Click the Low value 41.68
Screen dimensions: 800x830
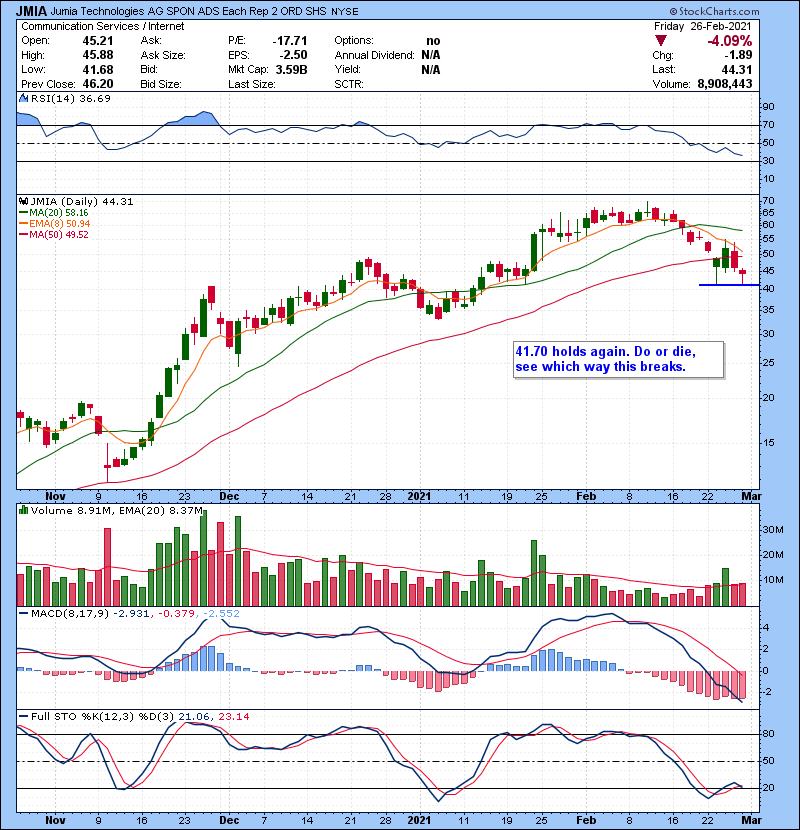click(x=98, y=69)
